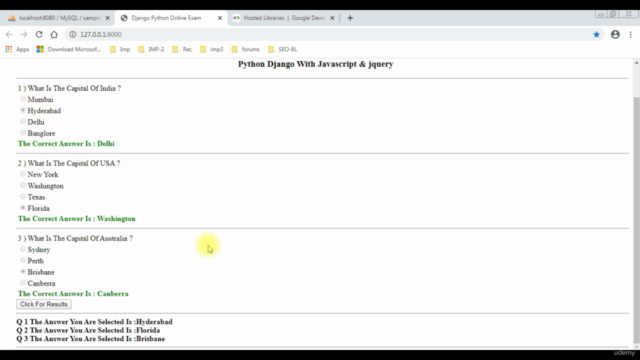Open the imp3 bookmarks folder
The width and height of the screenshot is (640, 360).
(x=211, y=49)
